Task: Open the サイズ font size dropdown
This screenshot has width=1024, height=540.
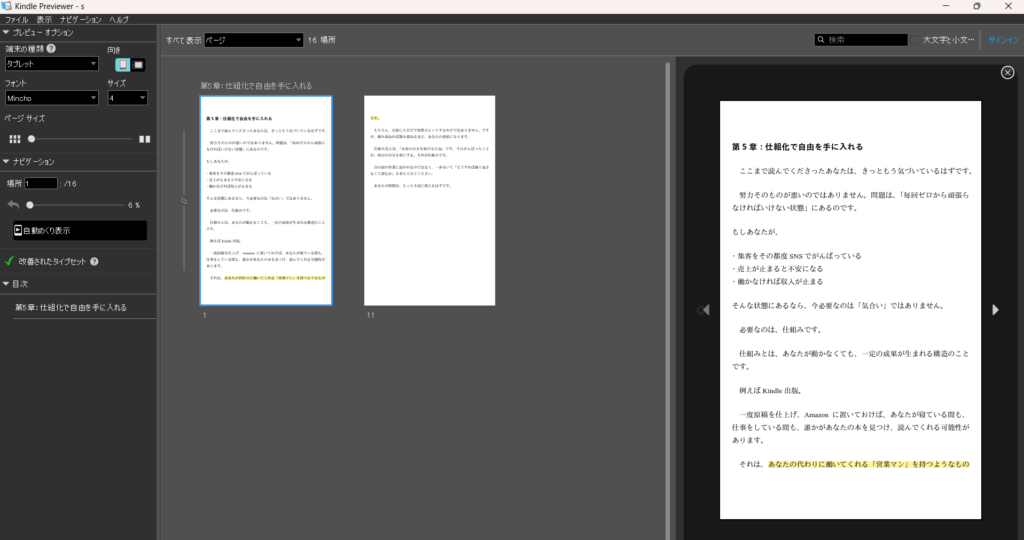Action: coord(127,98)
